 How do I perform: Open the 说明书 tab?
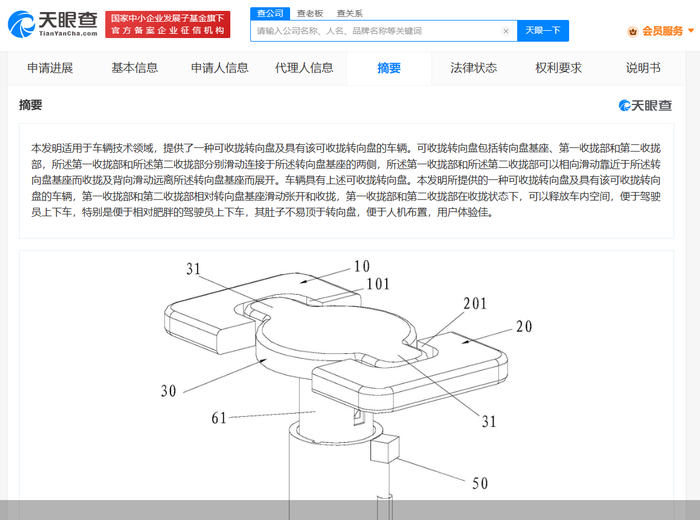coord(643,68)
